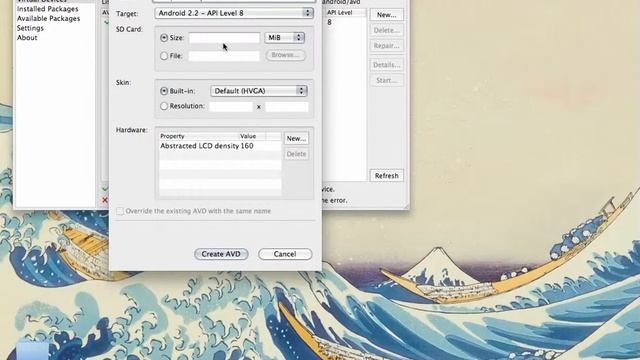Open About in the SDK manager sidebar

tap(27, 38)
